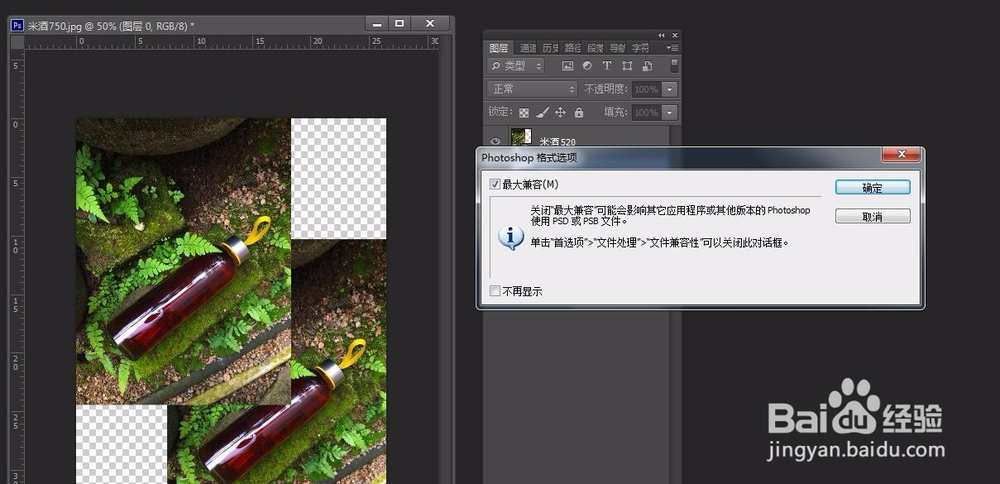Click the Ps icon in the document title bar

[x=18, y=25]
